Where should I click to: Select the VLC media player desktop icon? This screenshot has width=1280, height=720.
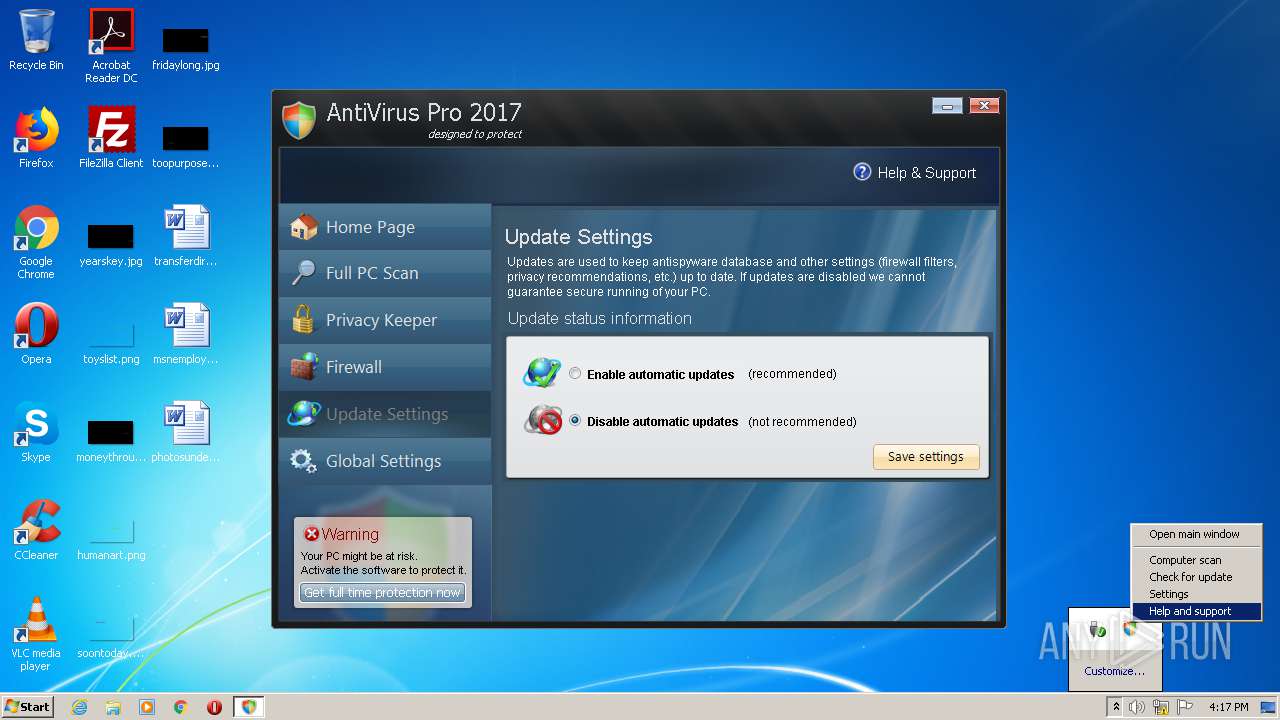click(36, 634)
